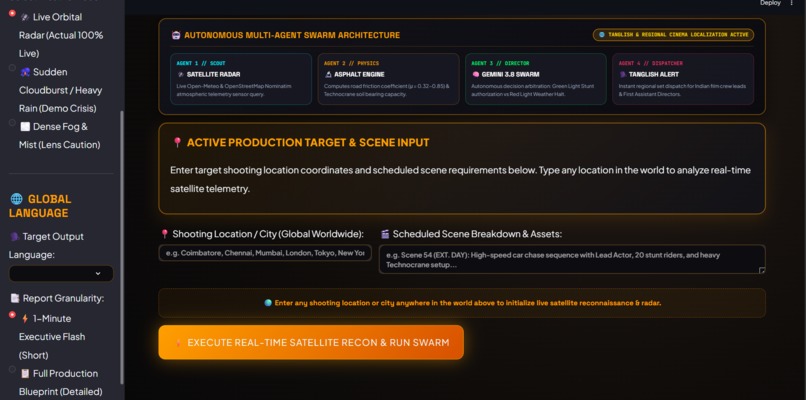Click Execute Real-Time Satellite Recon & Run Swarm

[x=311, y=342]
